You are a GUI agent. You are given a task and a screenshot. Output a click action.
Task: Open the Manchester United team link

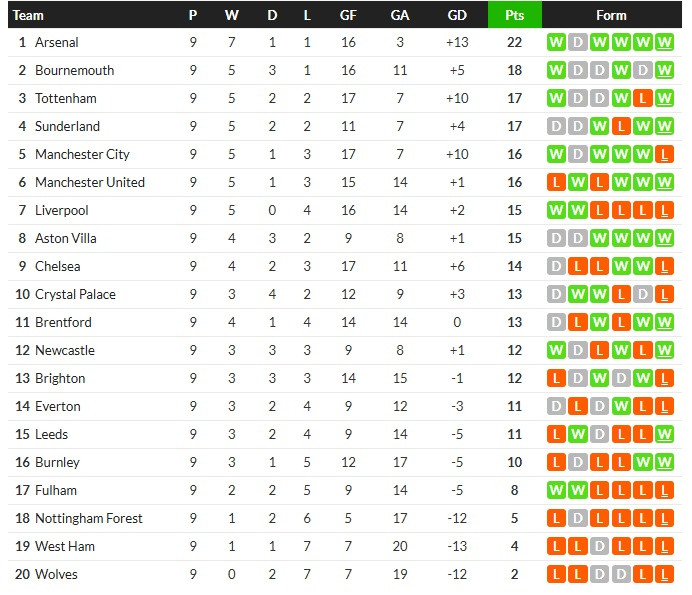89,183
